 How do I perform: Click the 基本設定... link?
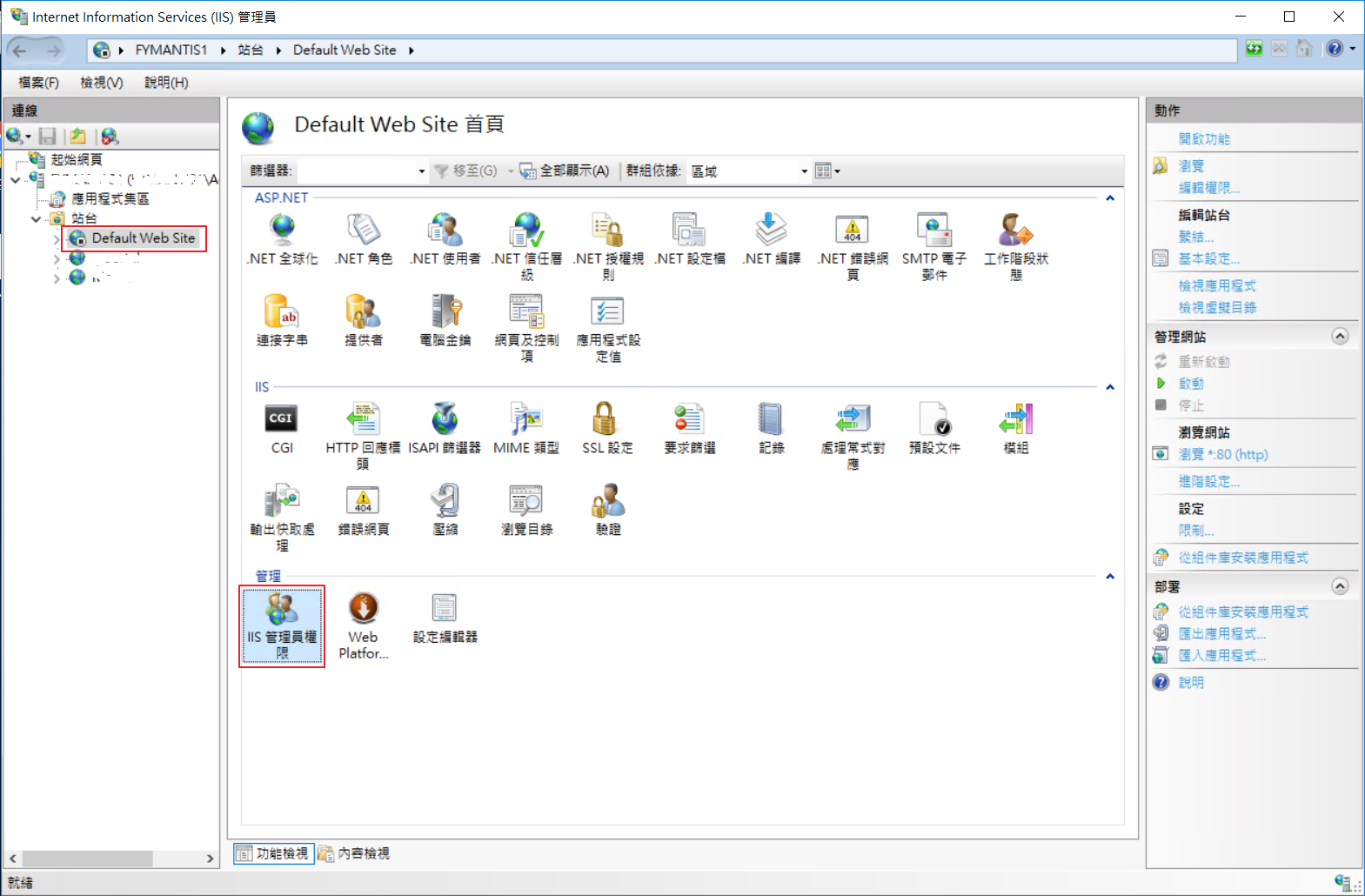point(1208,258)
